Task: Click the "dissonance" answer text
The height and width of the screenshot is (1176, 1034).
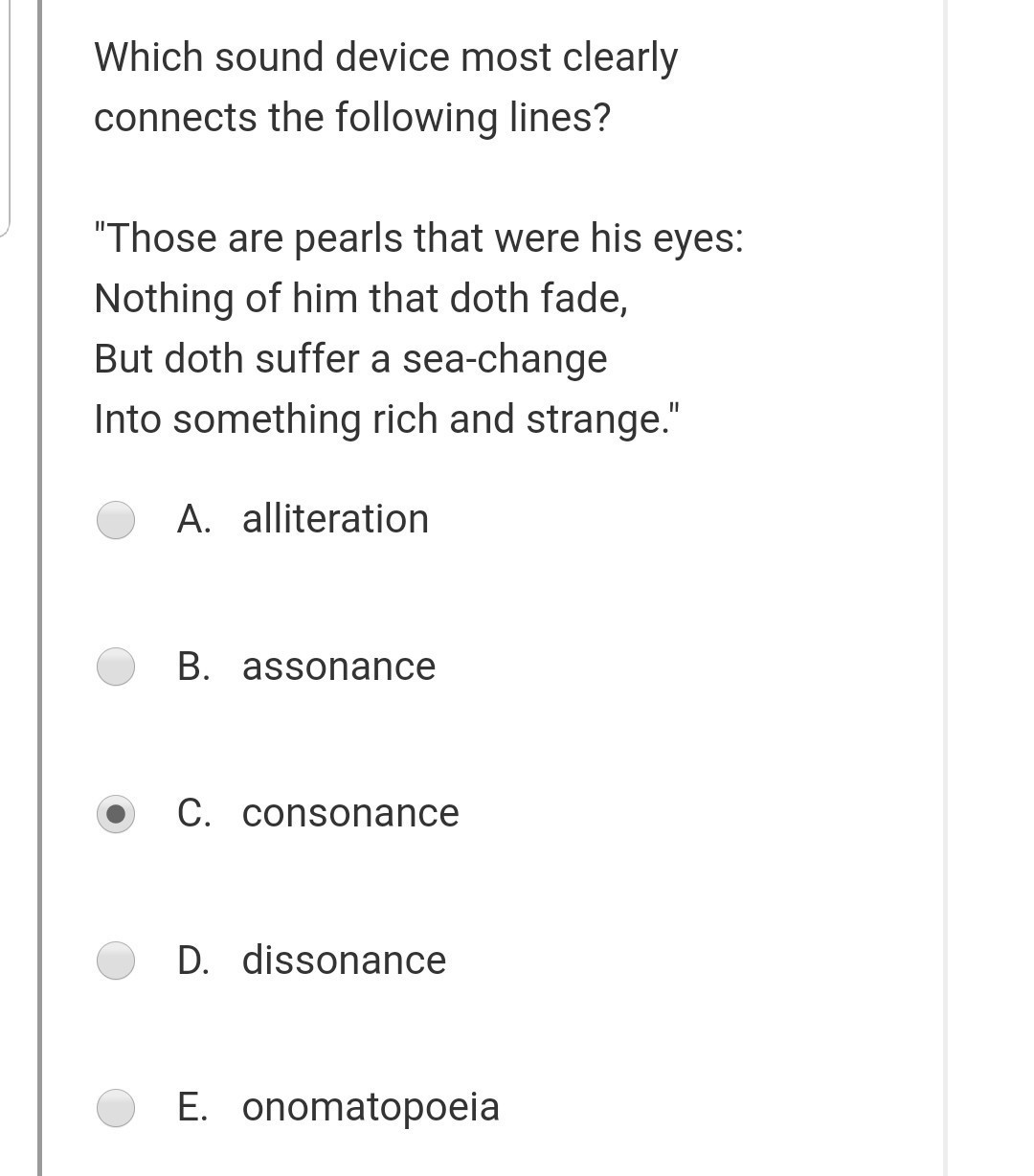Action: tap(344, 961)
